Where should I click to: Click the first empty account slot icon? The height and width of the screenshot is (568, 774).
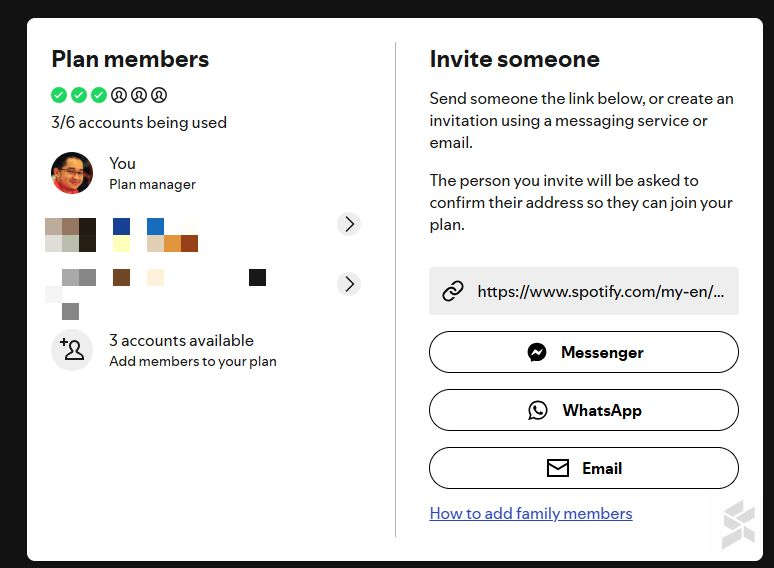pyautogui.click(x=119, y=95)
